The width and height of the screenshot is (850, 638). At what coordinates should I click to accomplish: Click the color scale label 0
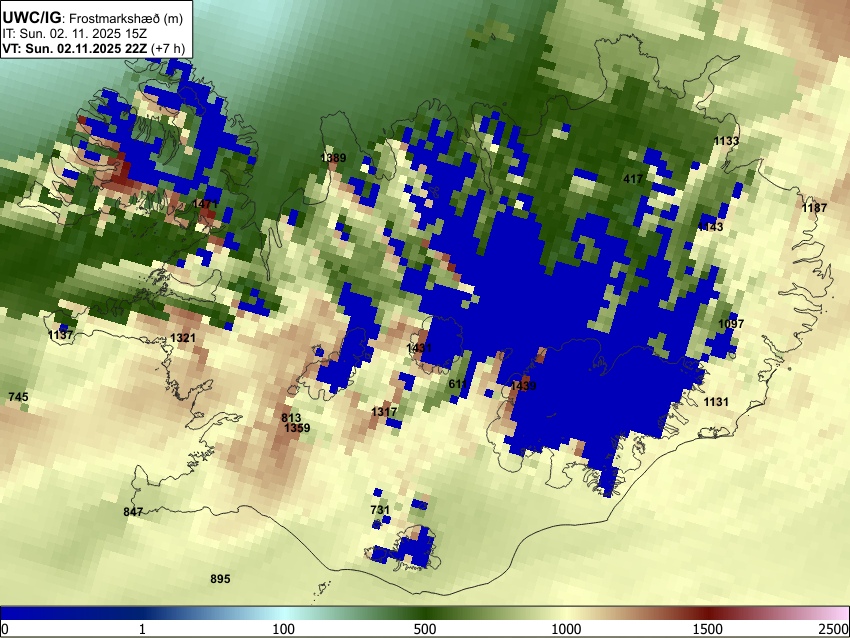click(5, 629)
